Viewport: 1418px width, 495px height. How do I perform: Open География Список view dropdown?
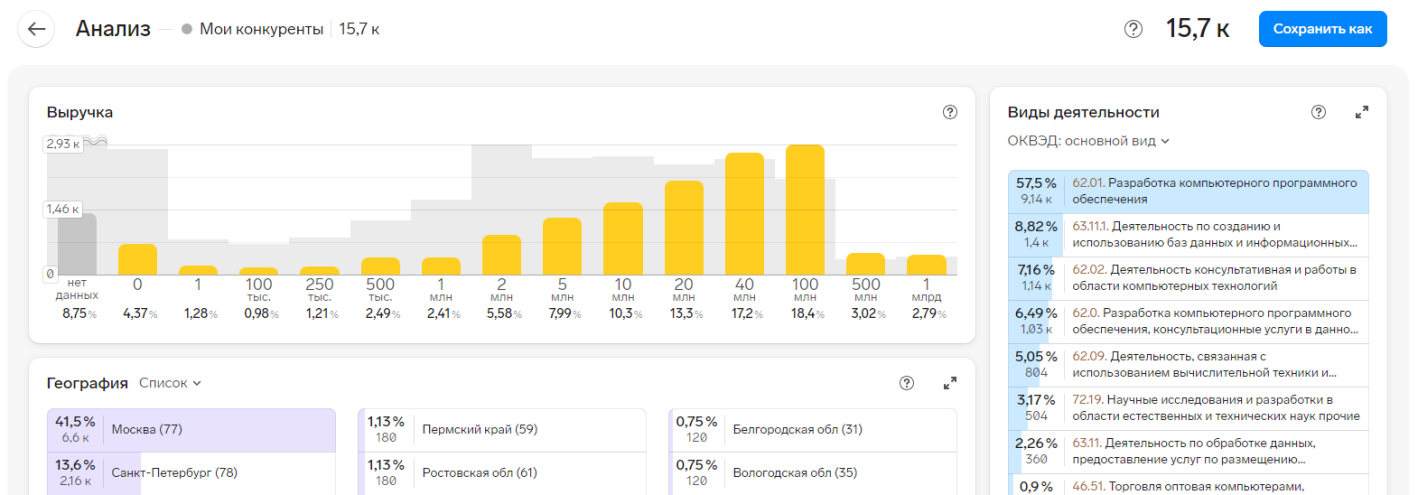click(x=170, y=383)
